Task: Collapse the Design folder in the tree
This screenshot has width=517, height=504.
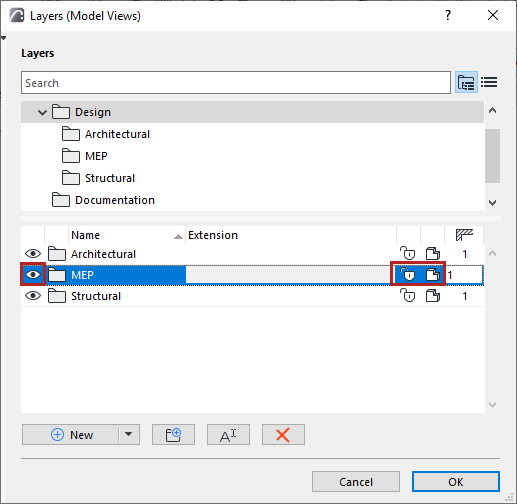Action: click(x=42, y=112)
